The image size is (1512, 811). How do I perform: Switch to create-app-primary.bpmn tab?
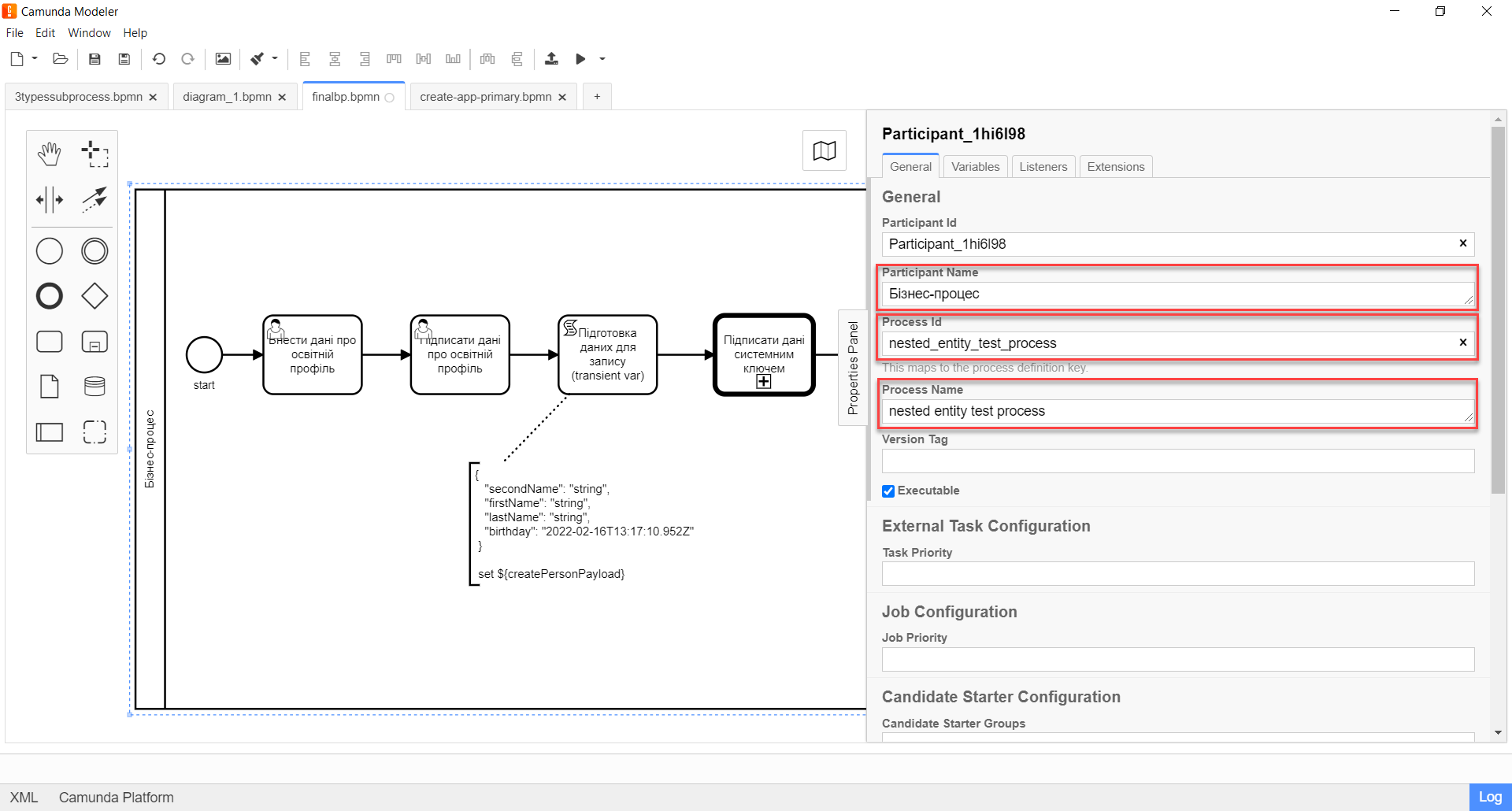pyautogui.click(x=486, y=97)
